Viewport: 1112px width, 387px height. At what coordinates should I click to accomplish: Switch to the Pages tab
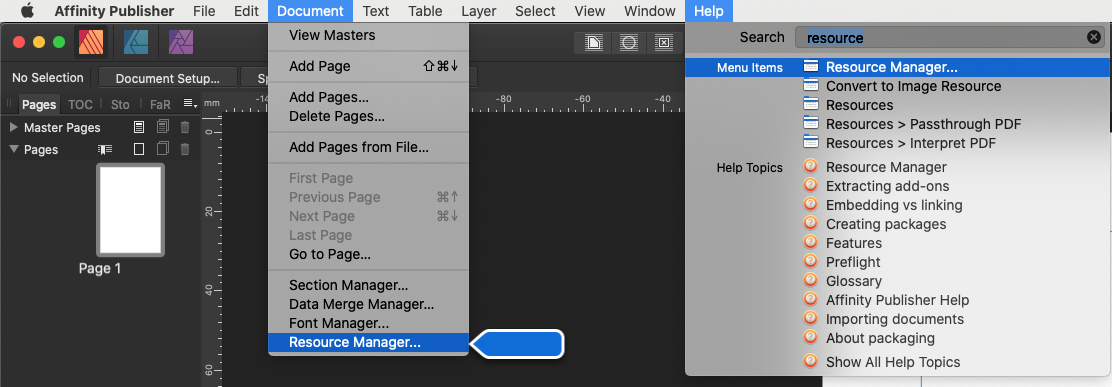point(39,104)
